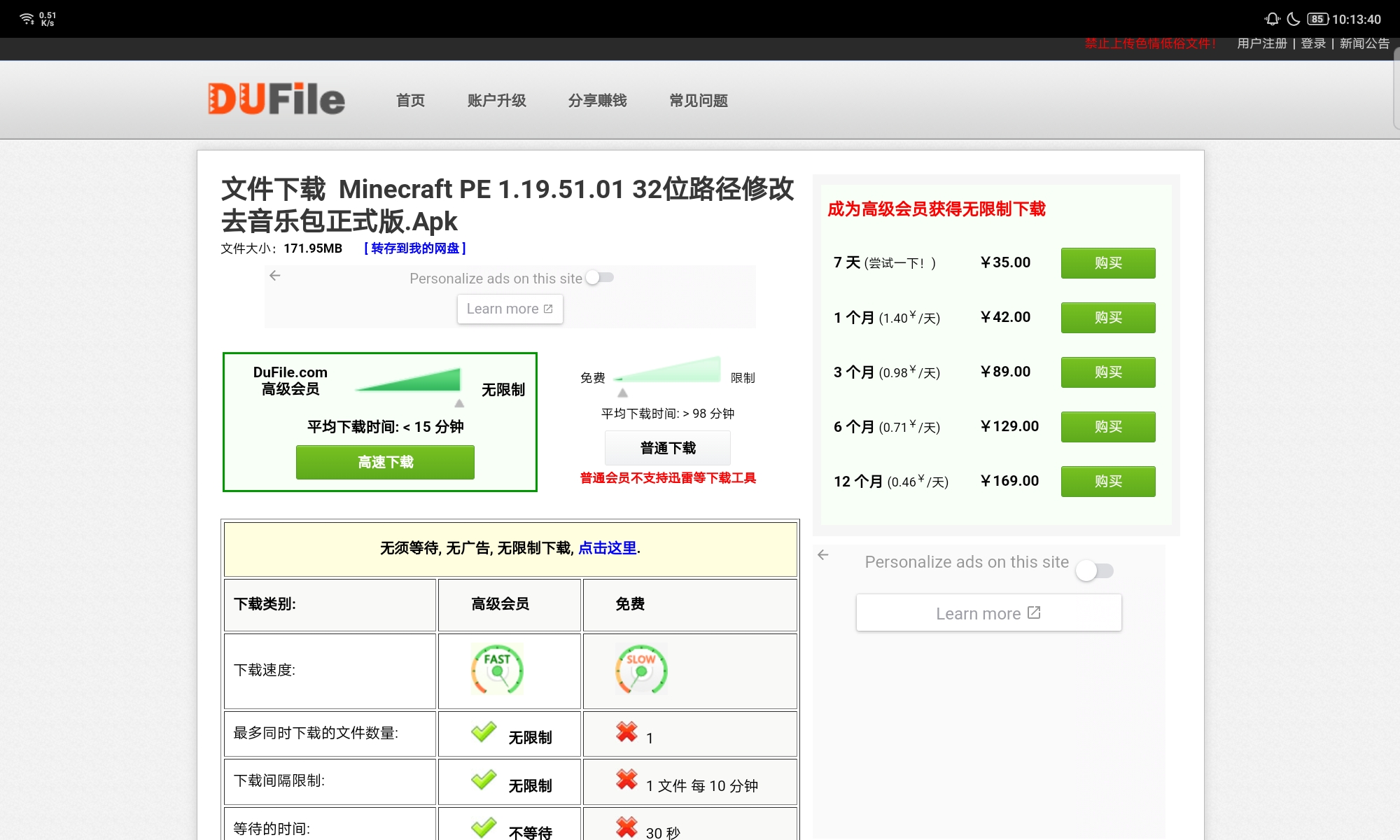The height and width of the screenshot is (840, 1400).
Task: Click 登录 login link
Action: [1313, 43]
